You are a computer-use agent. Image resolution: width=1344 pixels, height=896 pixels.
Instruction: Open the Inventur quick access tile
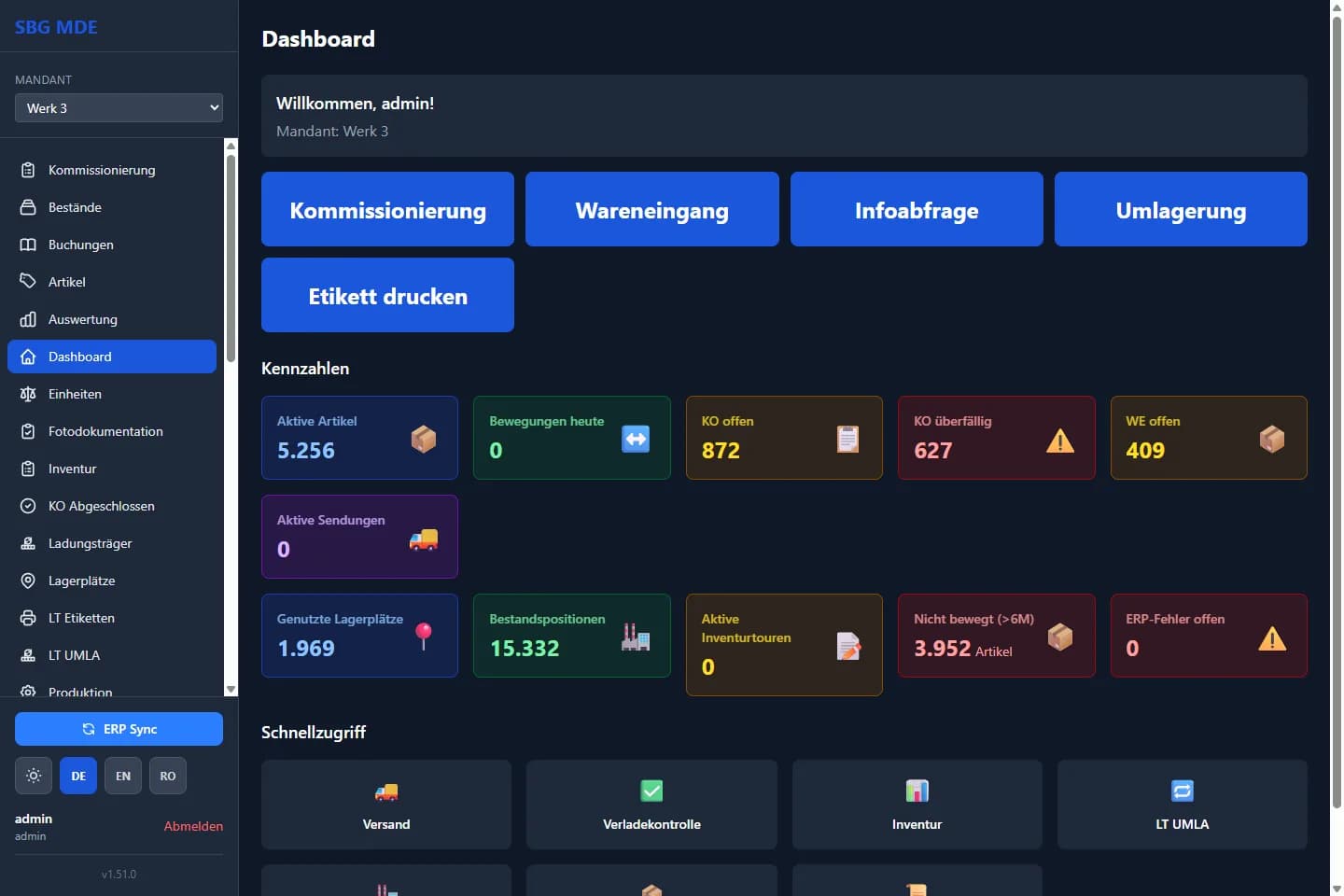917,805
